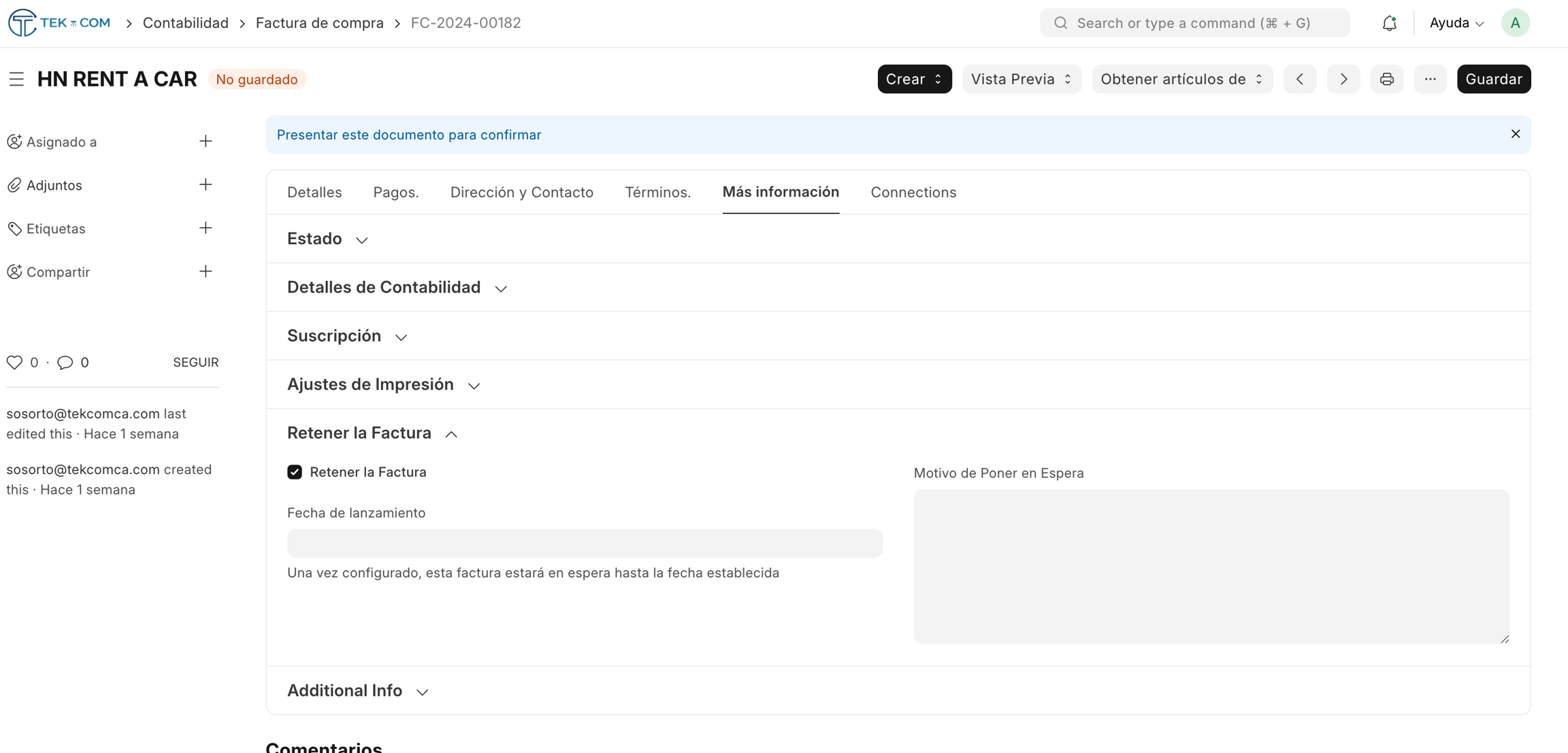Dismiss the blue confirmation banner

1515,134
